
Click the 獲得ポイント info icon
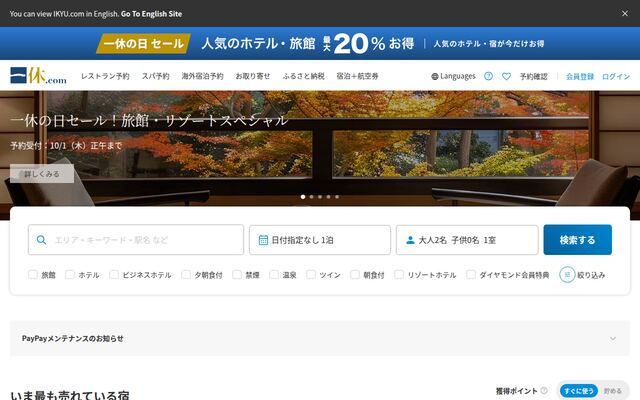[x=544, y=391]
